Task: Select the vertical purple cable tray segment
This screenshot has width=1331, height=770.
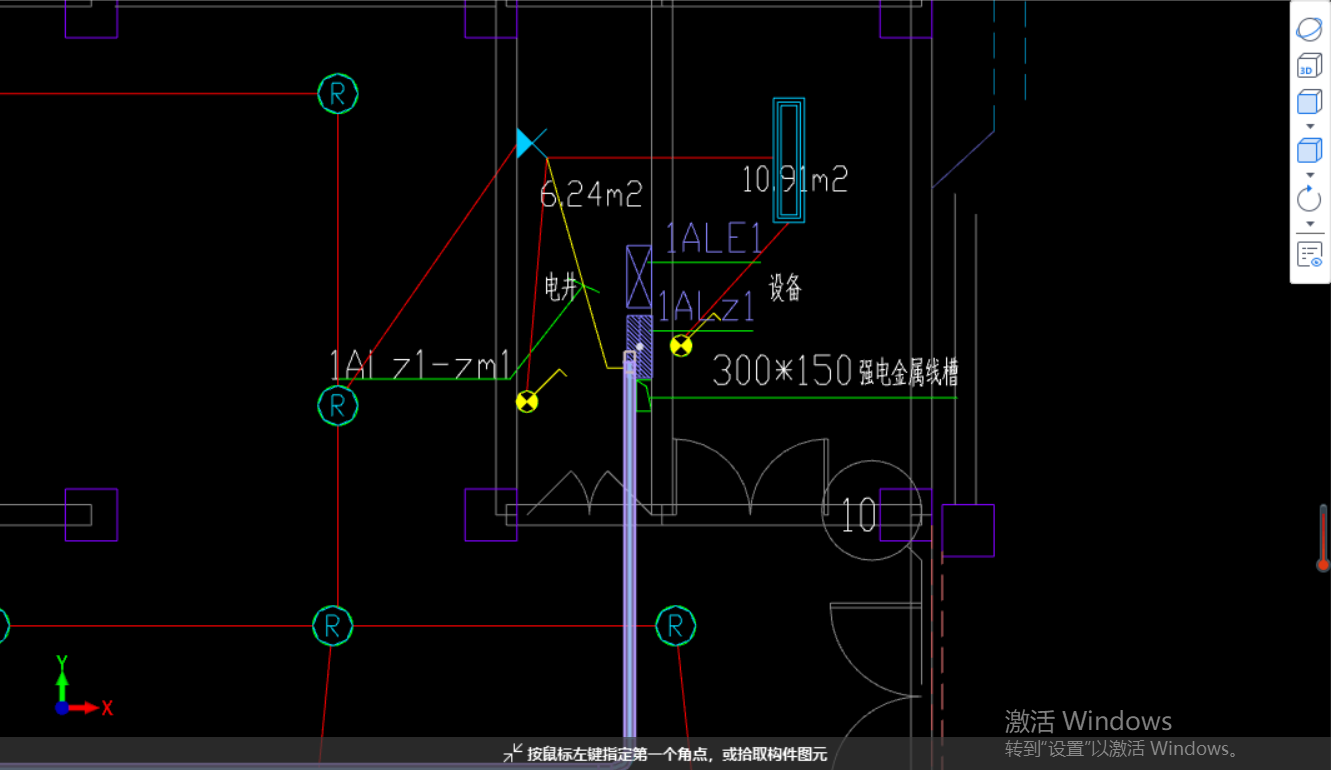Action: pos(630,560)
